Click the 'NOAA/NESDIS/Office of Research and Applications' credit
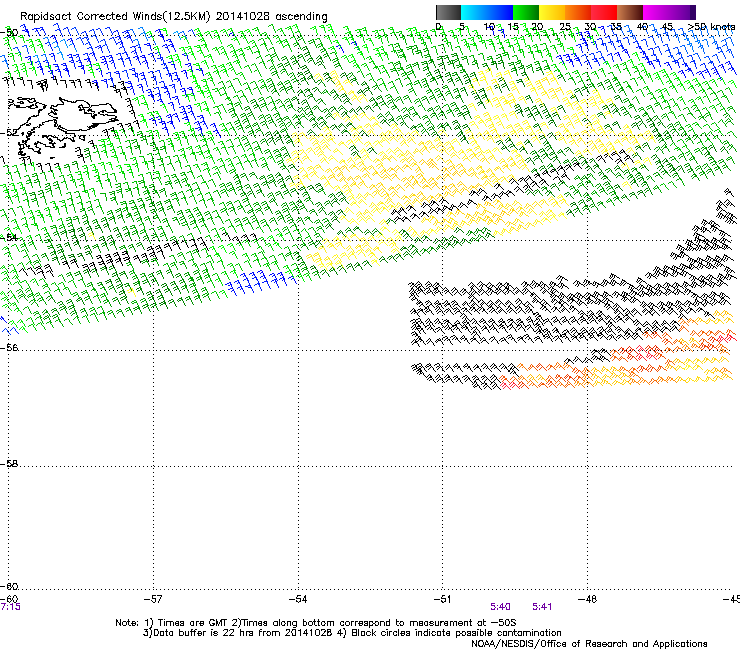The width and height of the screenshot is (740, 650). (589, 644)
